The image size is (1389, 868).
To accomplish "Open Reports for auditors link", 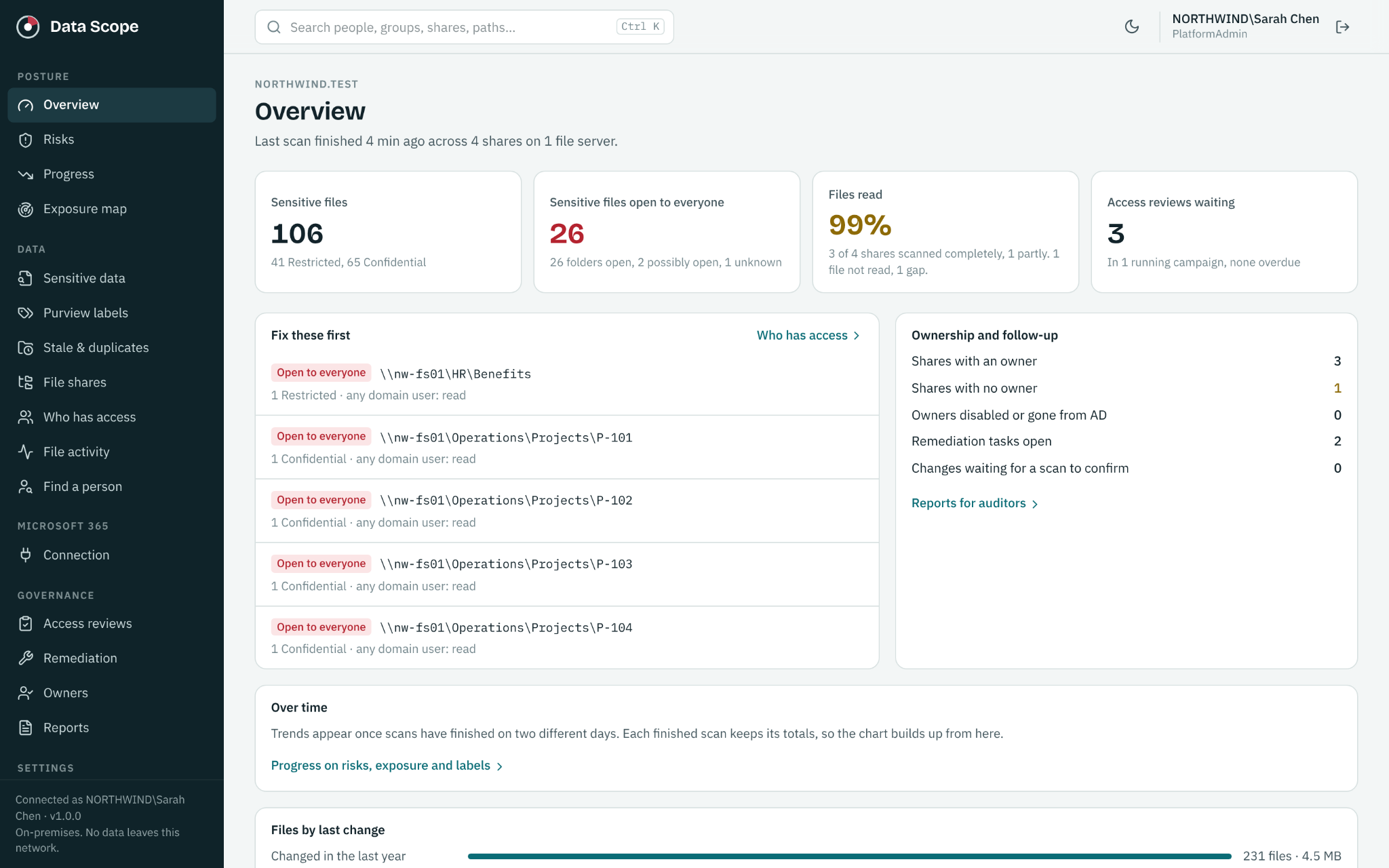I will [x=975, y=503].
